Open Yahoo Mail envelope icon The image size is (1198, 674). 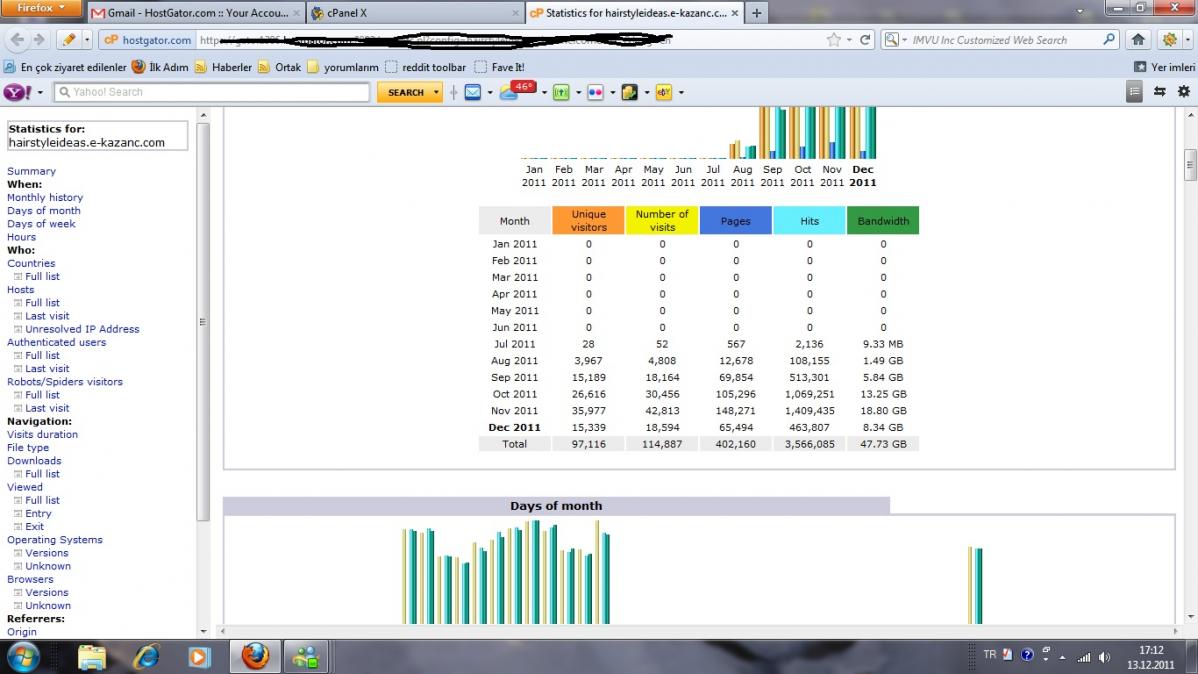click(473, 92)
